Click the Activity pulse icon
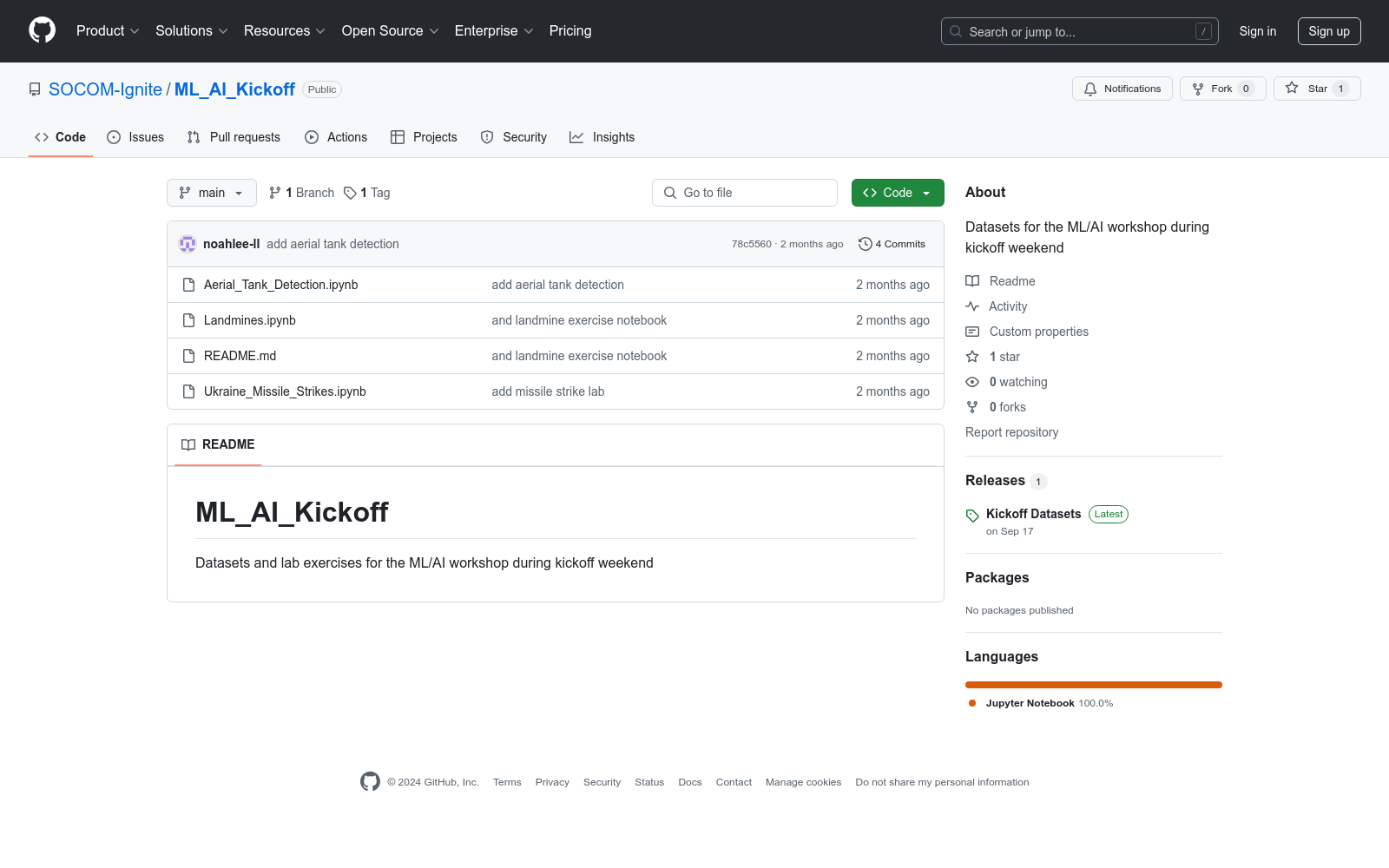This screenshot has height=868, width=1389. (x=972, y=306)
